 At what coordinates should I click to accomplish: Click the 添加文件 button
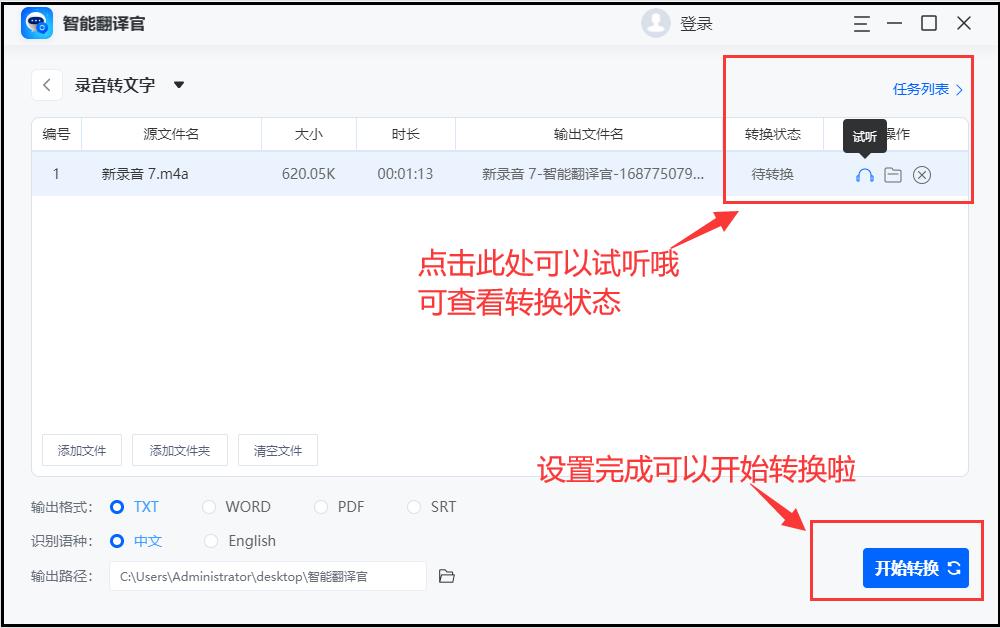pyautogui.click(x=80, y=450)
